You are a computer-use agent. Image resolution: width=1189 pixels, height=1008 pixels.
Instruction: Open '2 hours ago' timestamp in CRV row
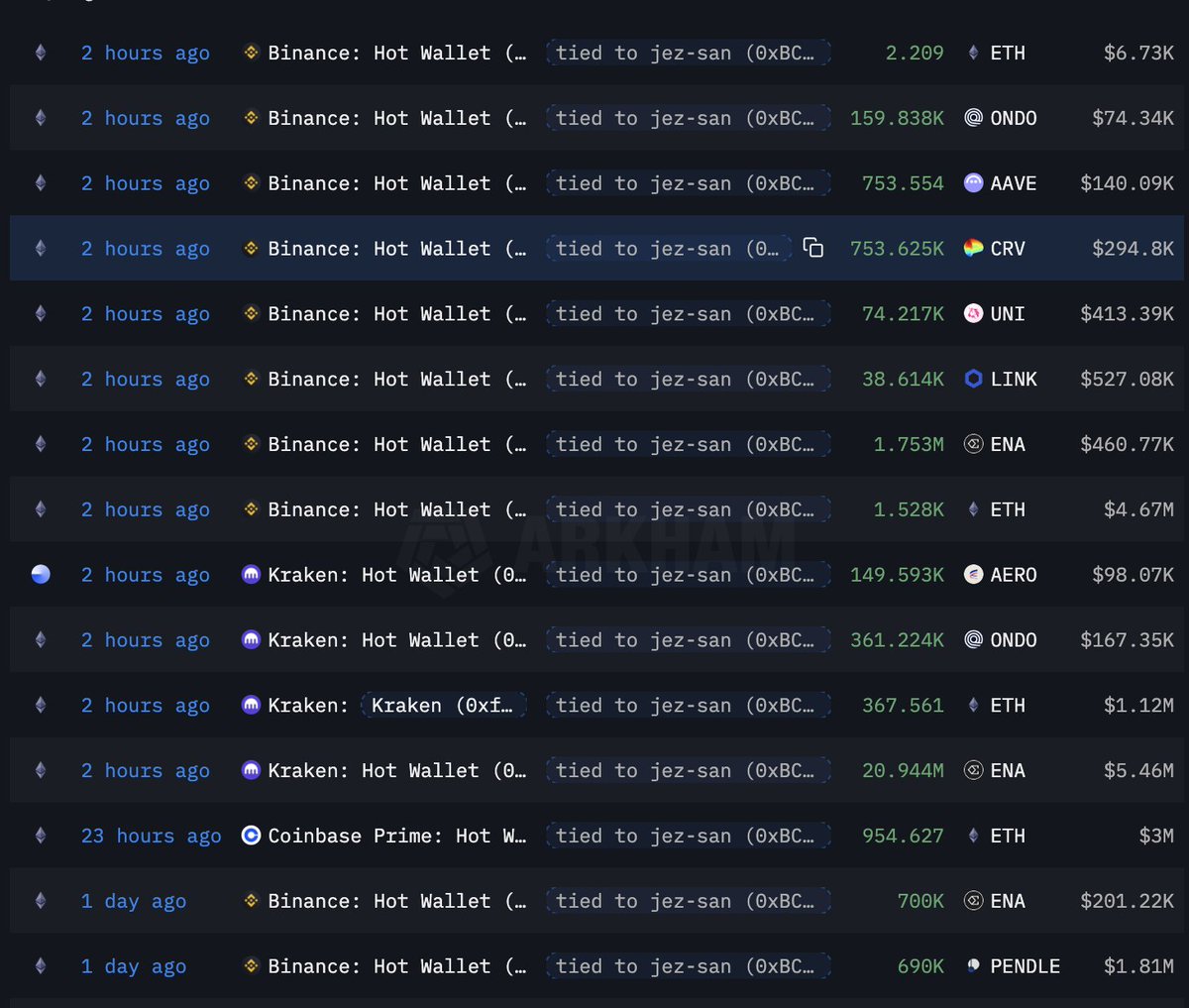coord(146,249)
